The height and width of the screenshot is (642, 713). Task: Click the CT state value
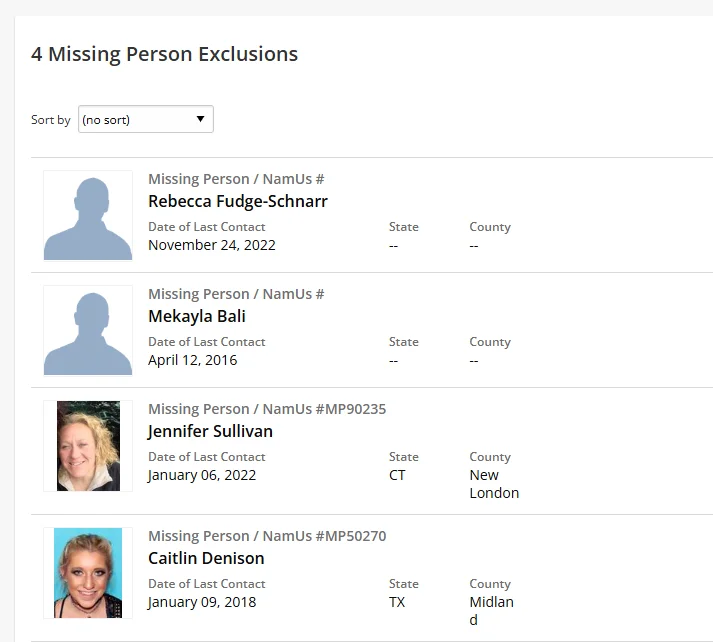click(x=397, y=475)
